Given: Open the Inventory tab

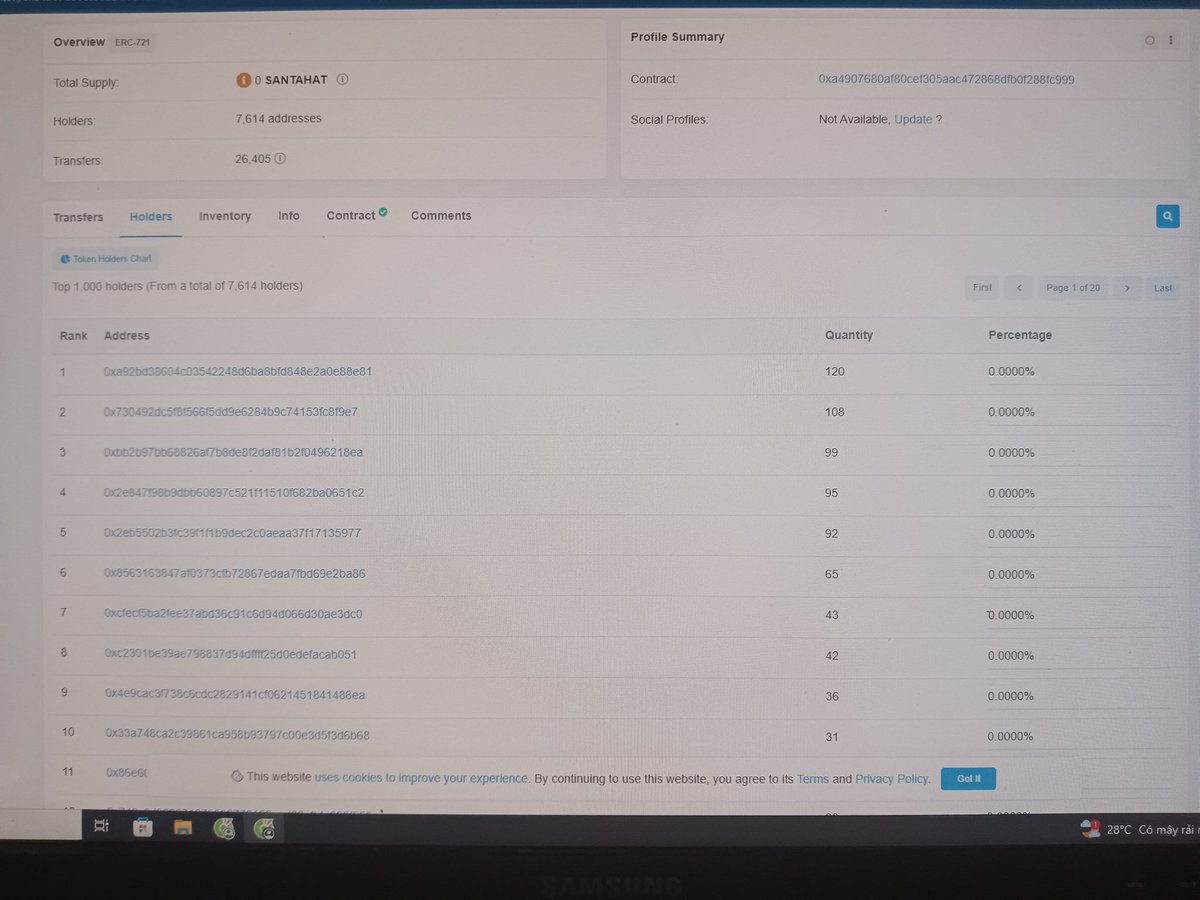Looking at the screenshot, I should (225, 216).
